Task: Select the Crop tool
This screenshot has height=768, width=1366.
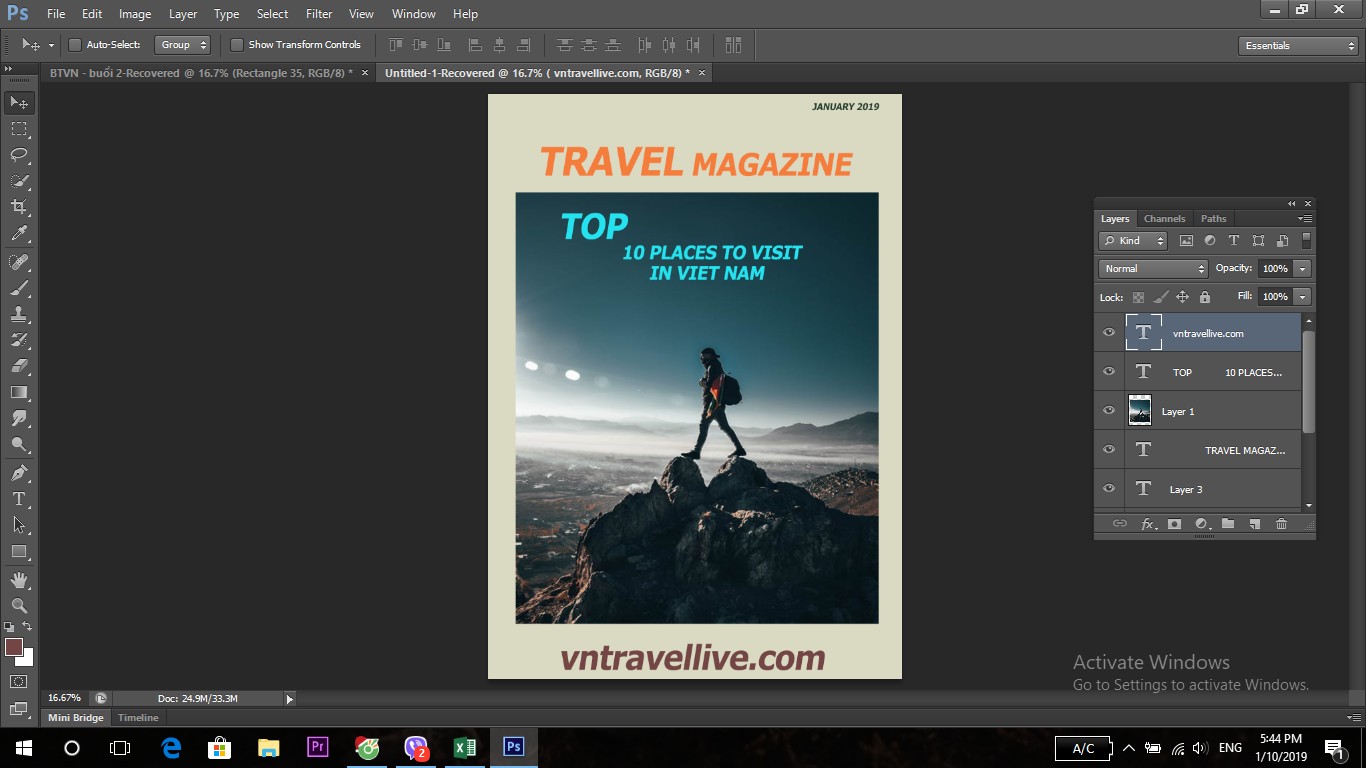Action: pyautogui.click(x=19, y=207)
